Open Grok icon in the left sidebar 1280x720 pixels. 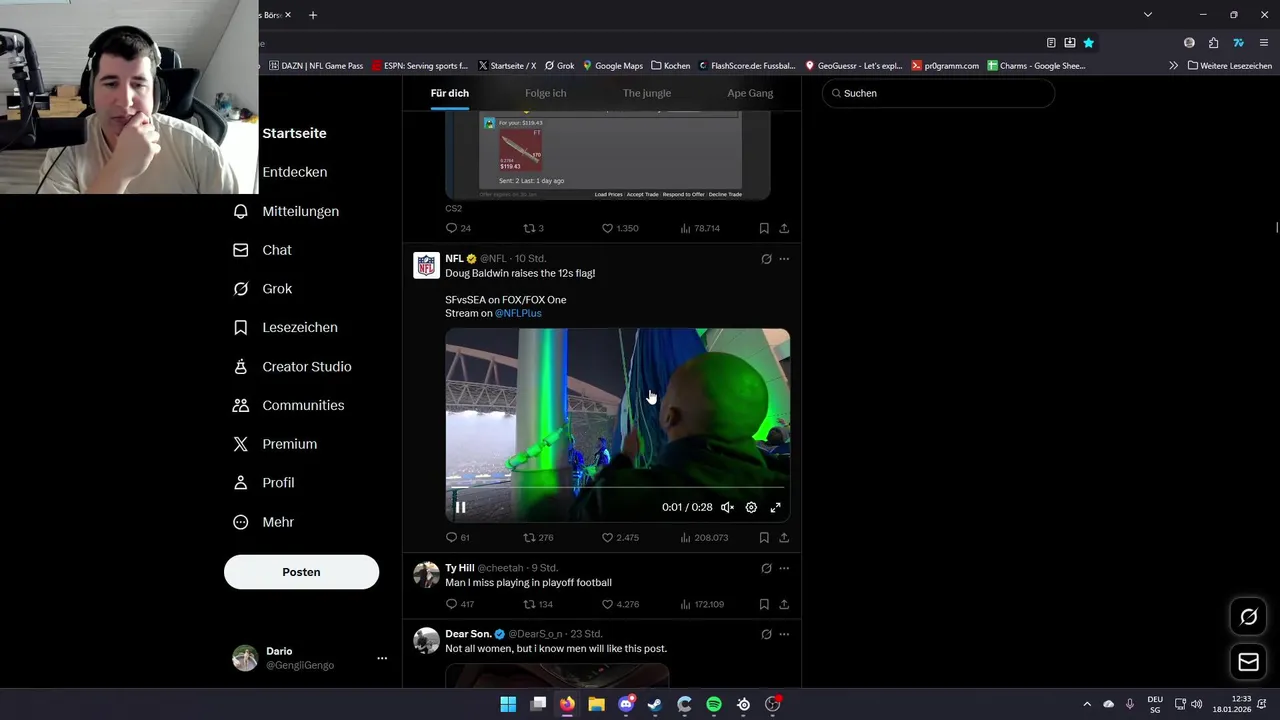(240, 289)
